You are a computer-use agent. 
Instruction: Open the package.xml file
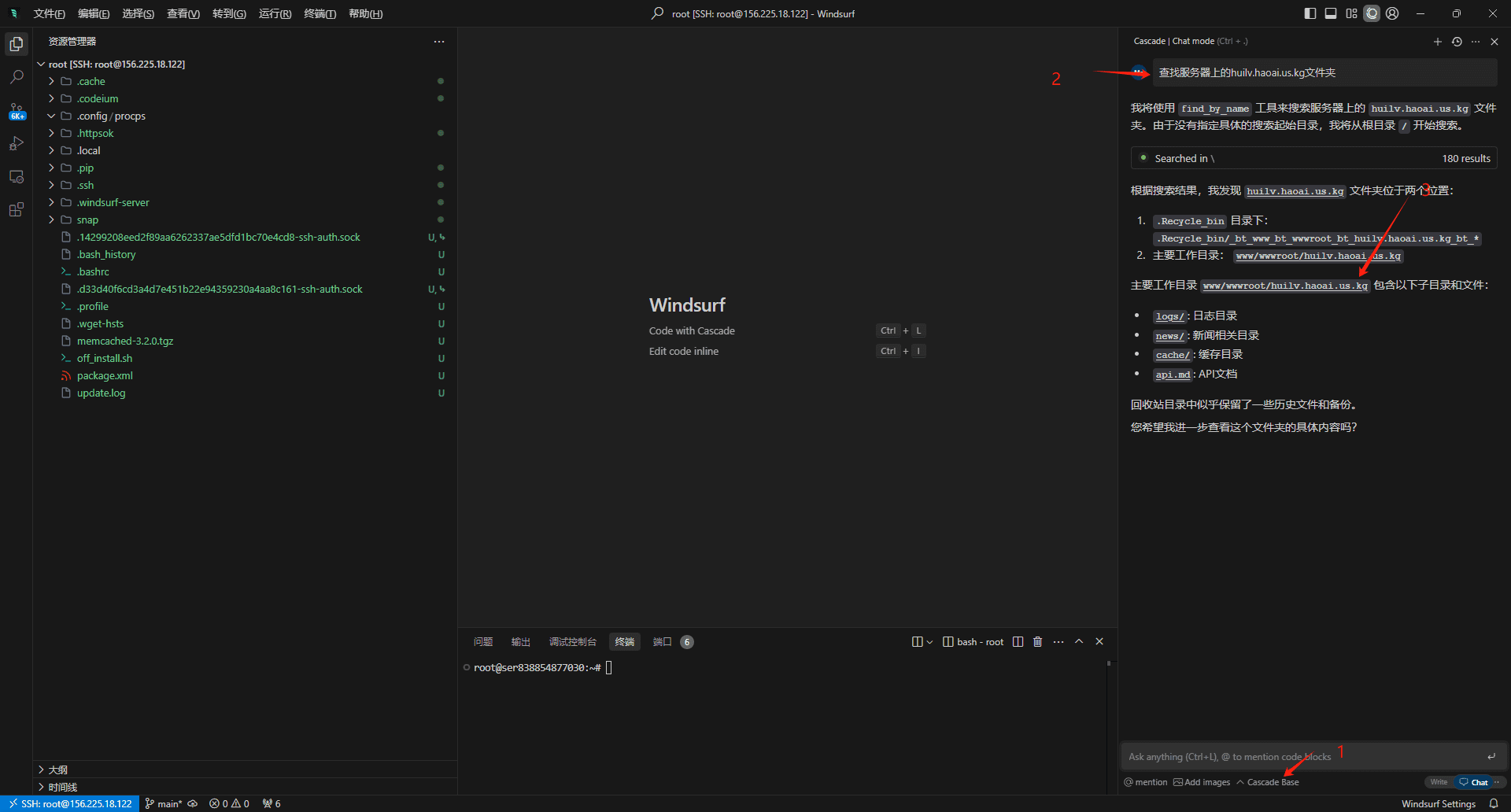tap(244, 375)
